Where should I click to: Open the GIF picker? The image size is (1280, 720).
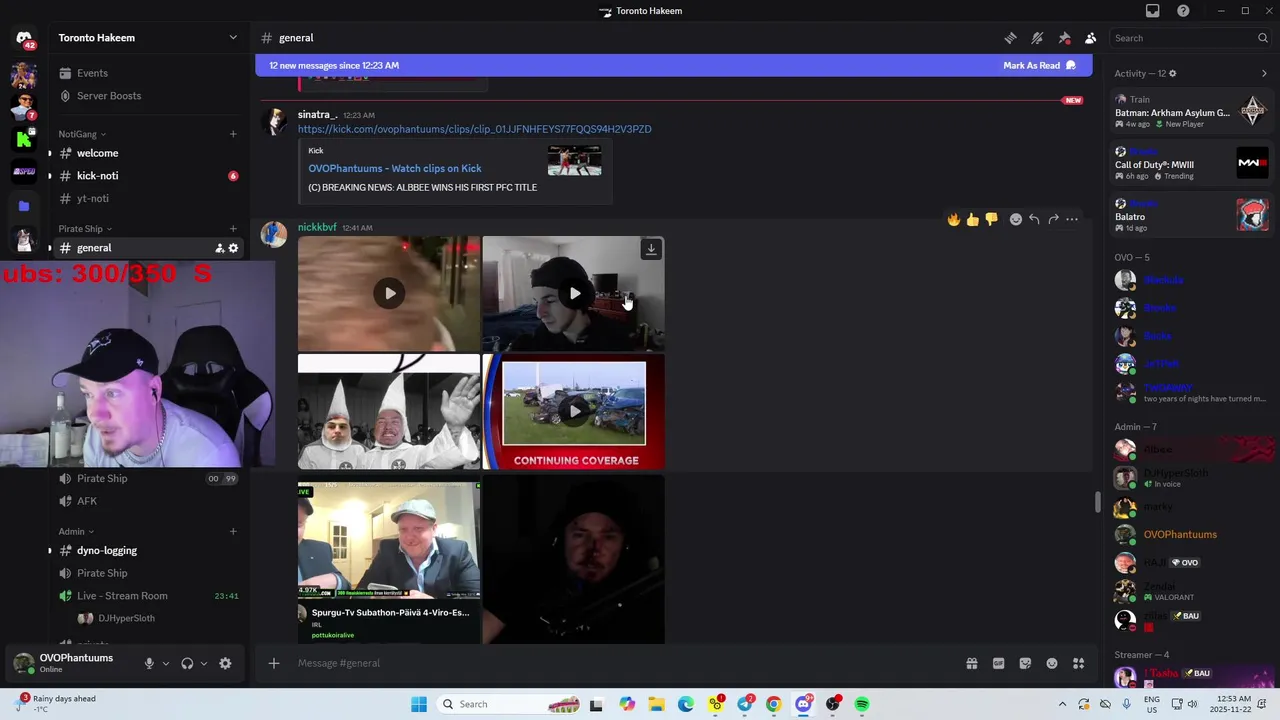point(998,663)
